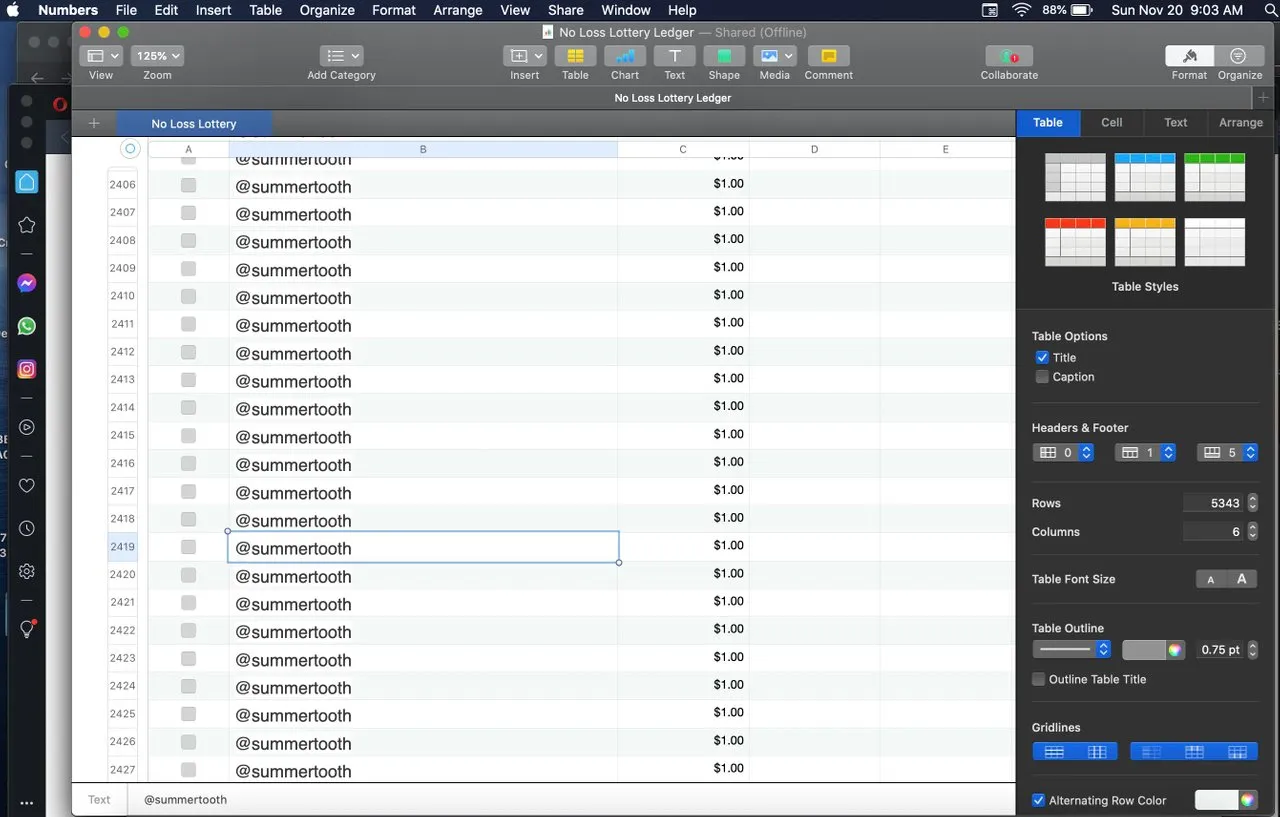Open table outline line style dropdown
Image resolution: width=1280 pixels, height=817 pixels.
(x=1072, y=649)
